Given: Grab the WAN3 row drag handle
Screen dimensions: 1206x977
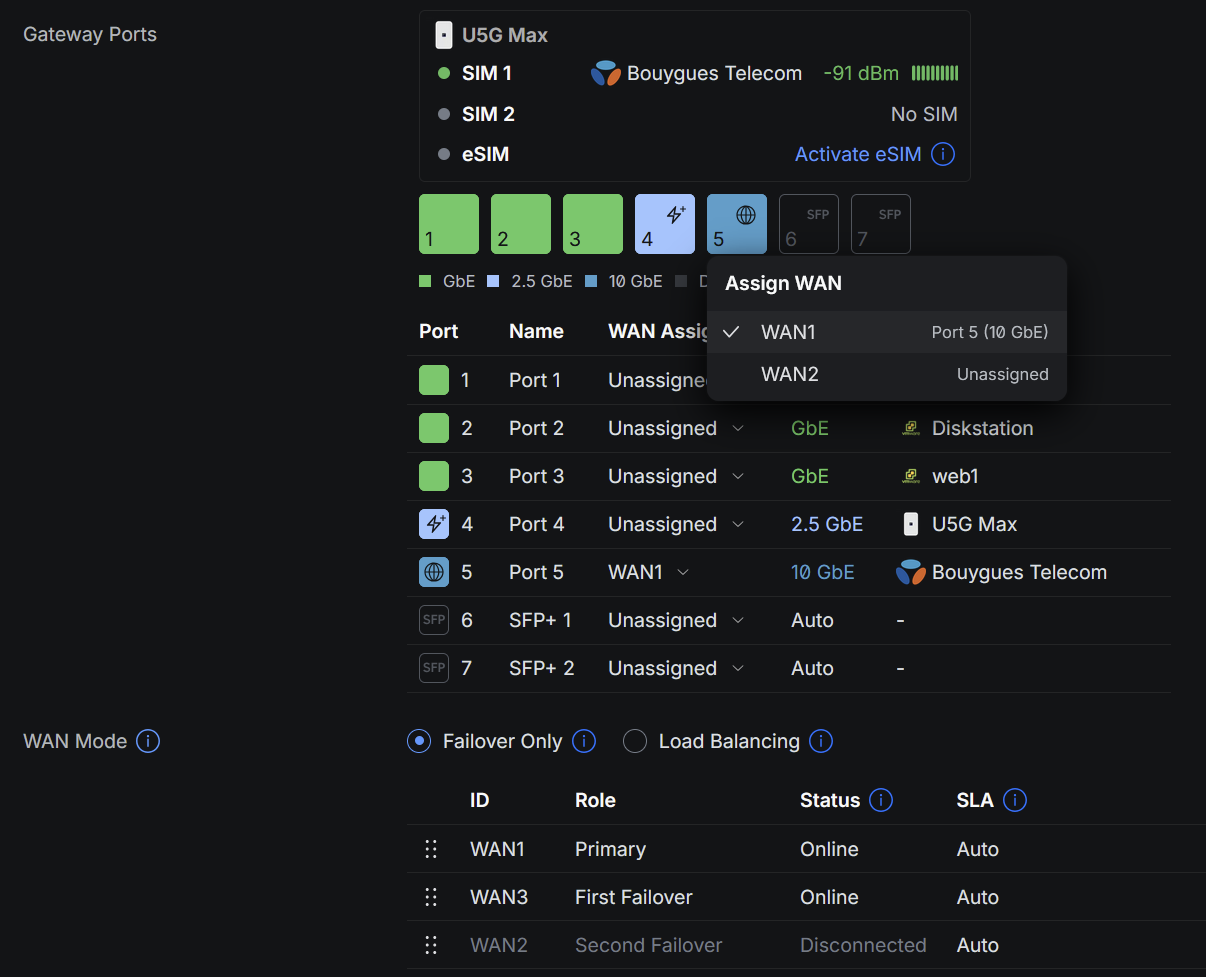Looking at the screenshot, I should (x=431, y=897).
